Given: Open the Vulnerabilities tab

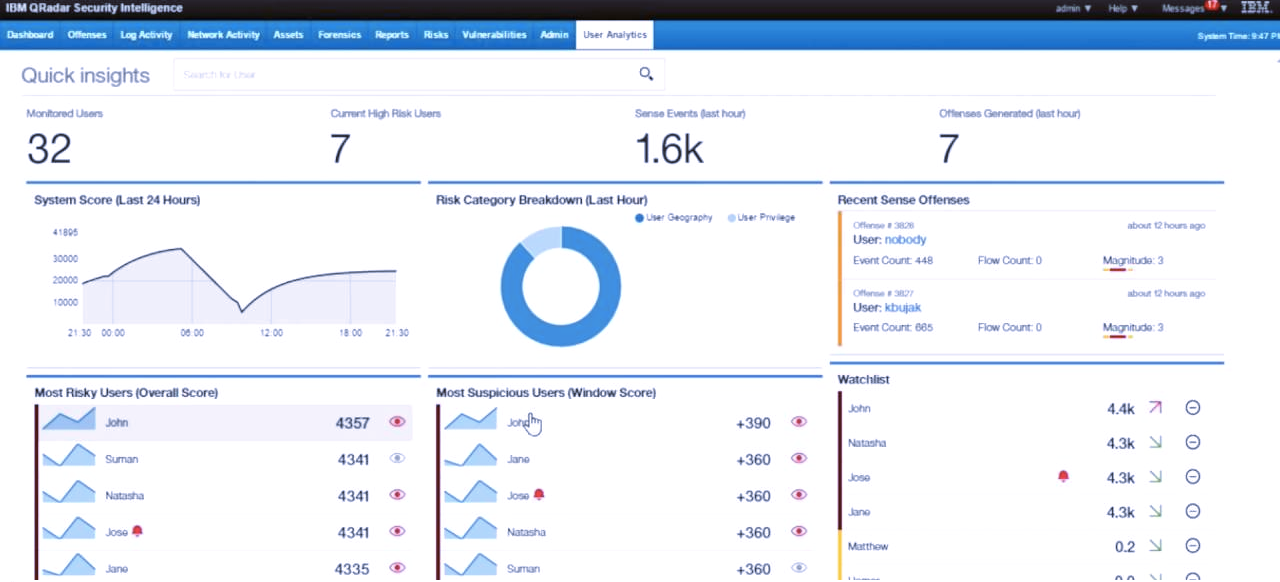Looking at the screenshot, I should click(494, 35).
